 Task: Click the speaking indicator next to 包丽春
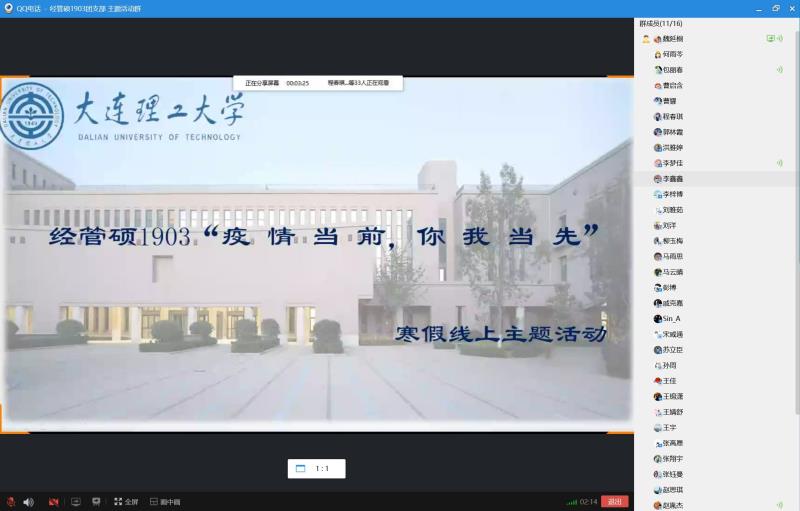point(779,70)
